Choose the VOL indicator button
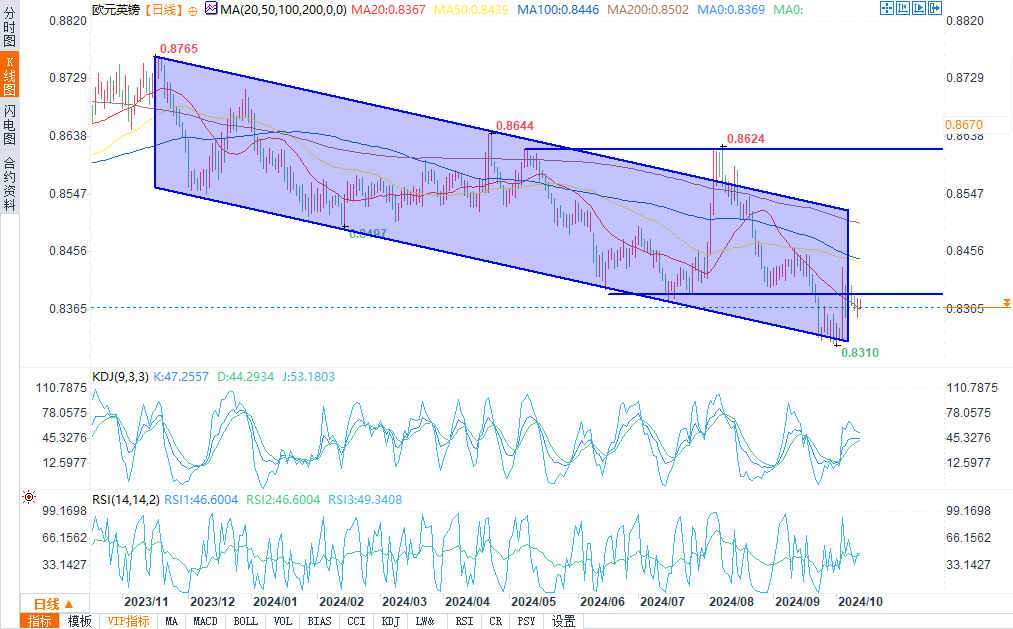Screen dimensions: 1013x629 (x=282, y=621)
